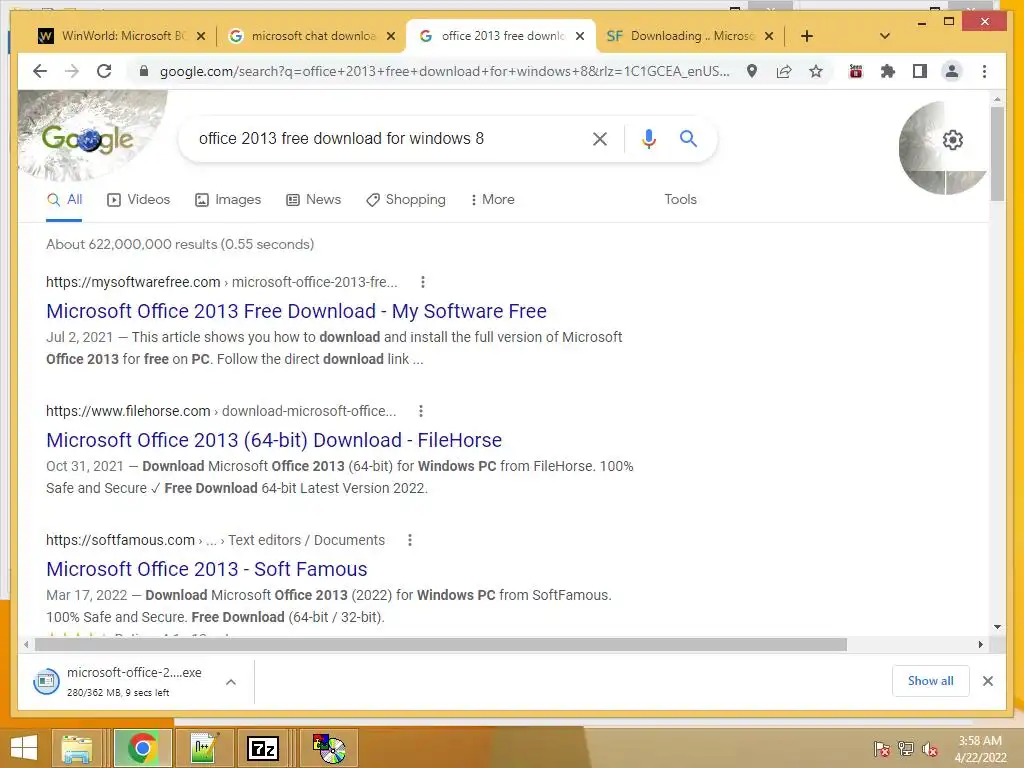Viewport: 1024px width, 768px height.
Task: Open the Windows Start button
Action: [24, 748]
